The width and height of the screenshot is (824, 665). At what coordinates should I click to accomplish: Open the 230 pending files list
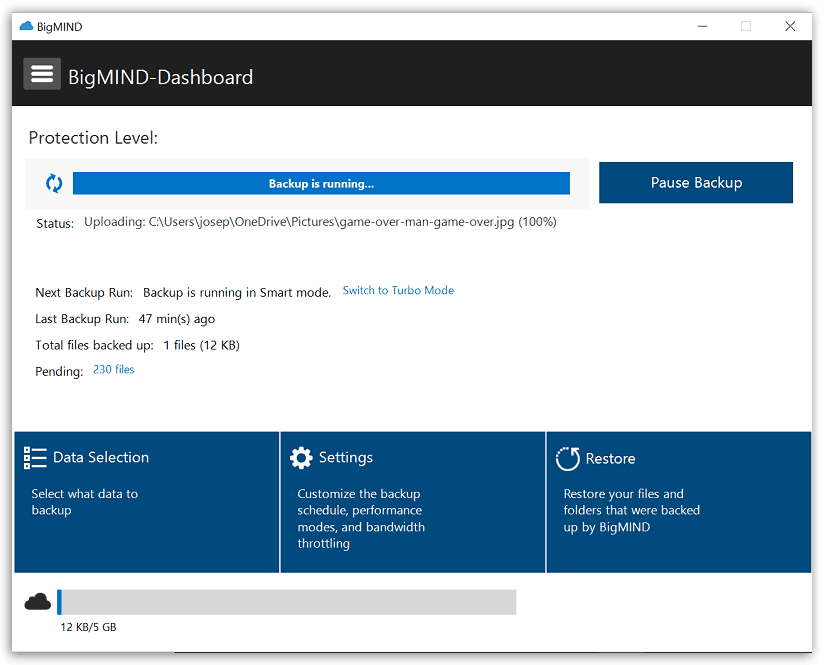point(113,370)
